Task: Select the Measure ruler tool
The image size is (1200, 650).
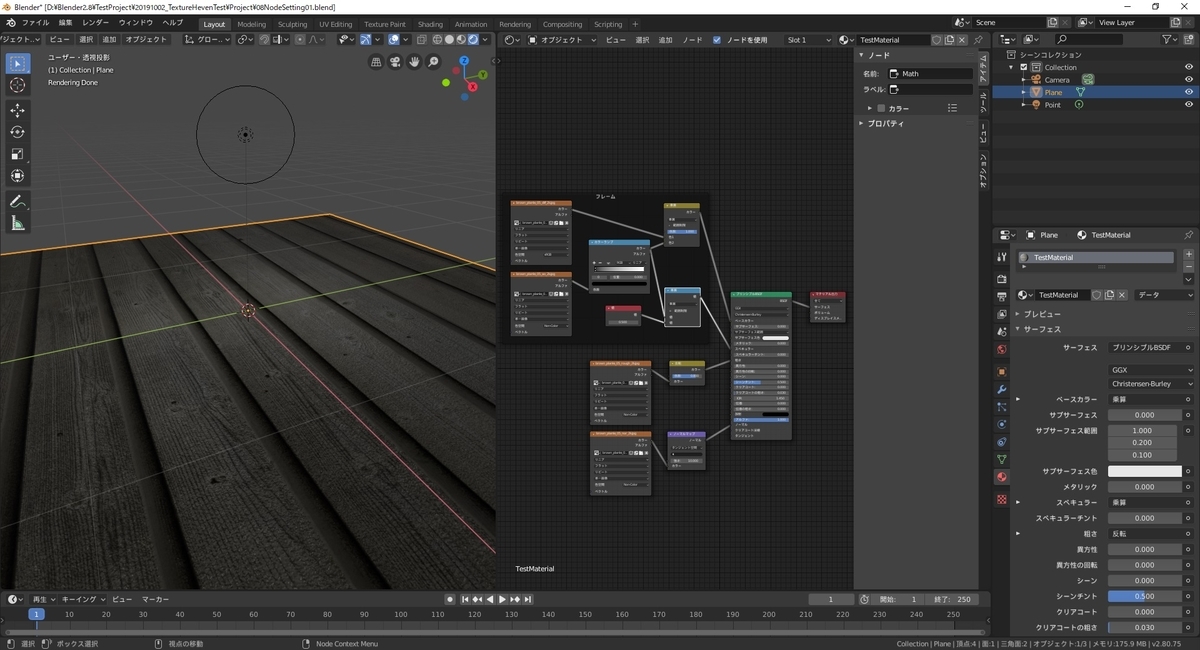Action: coord(17,223)
